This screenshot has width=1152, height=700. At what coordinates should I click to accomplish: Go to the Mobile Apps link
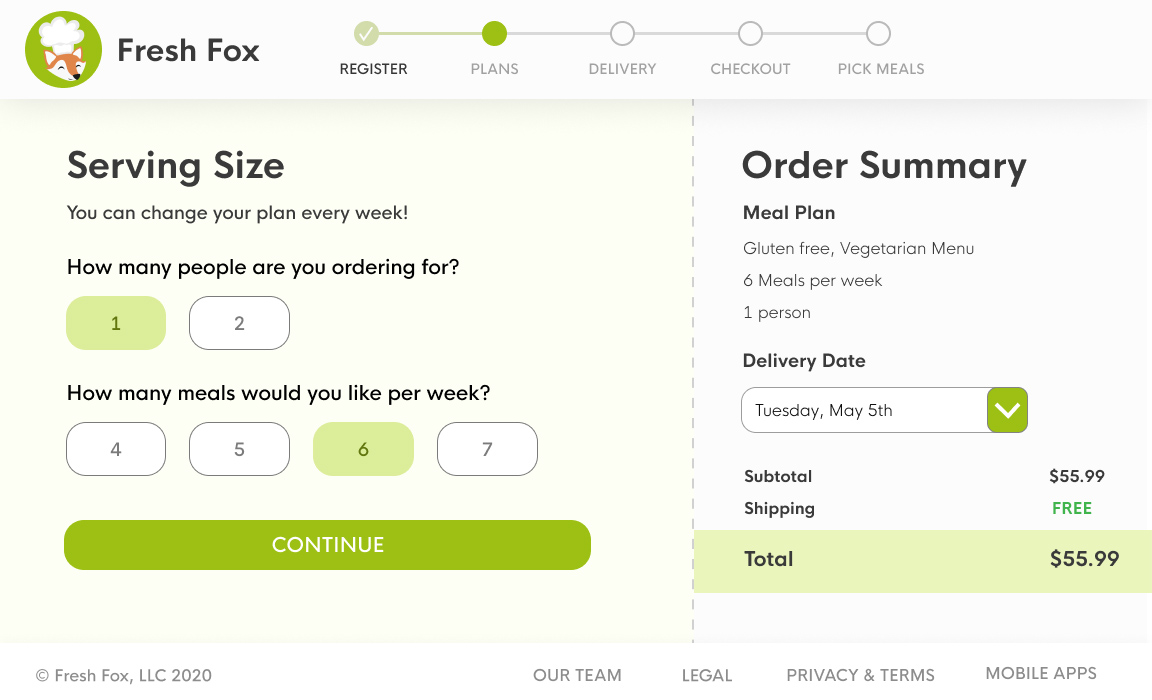1041,673
